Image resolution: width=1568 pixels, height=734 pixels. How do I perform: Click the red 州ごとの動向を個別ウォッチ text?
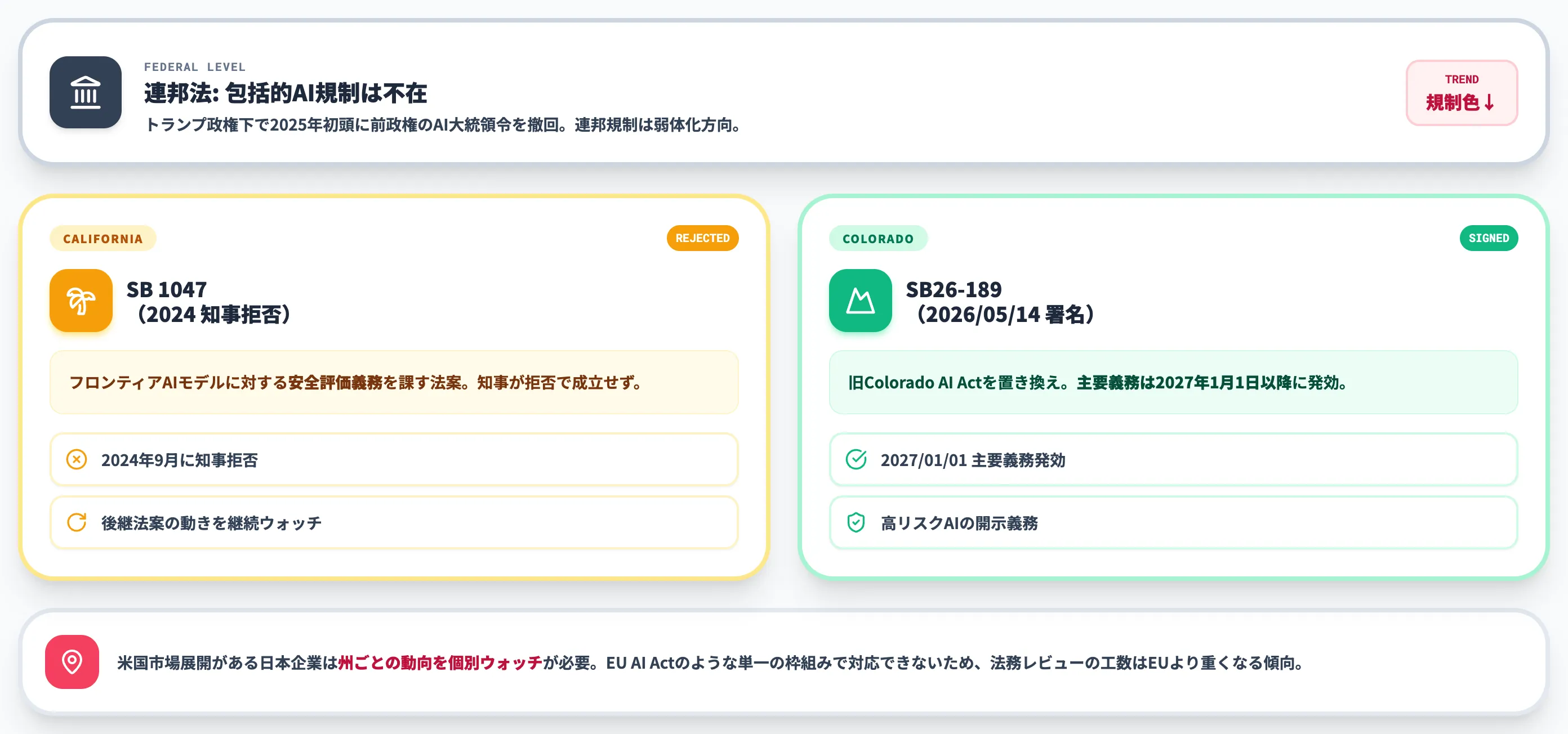pyautogui.click(x=440, y=663)
